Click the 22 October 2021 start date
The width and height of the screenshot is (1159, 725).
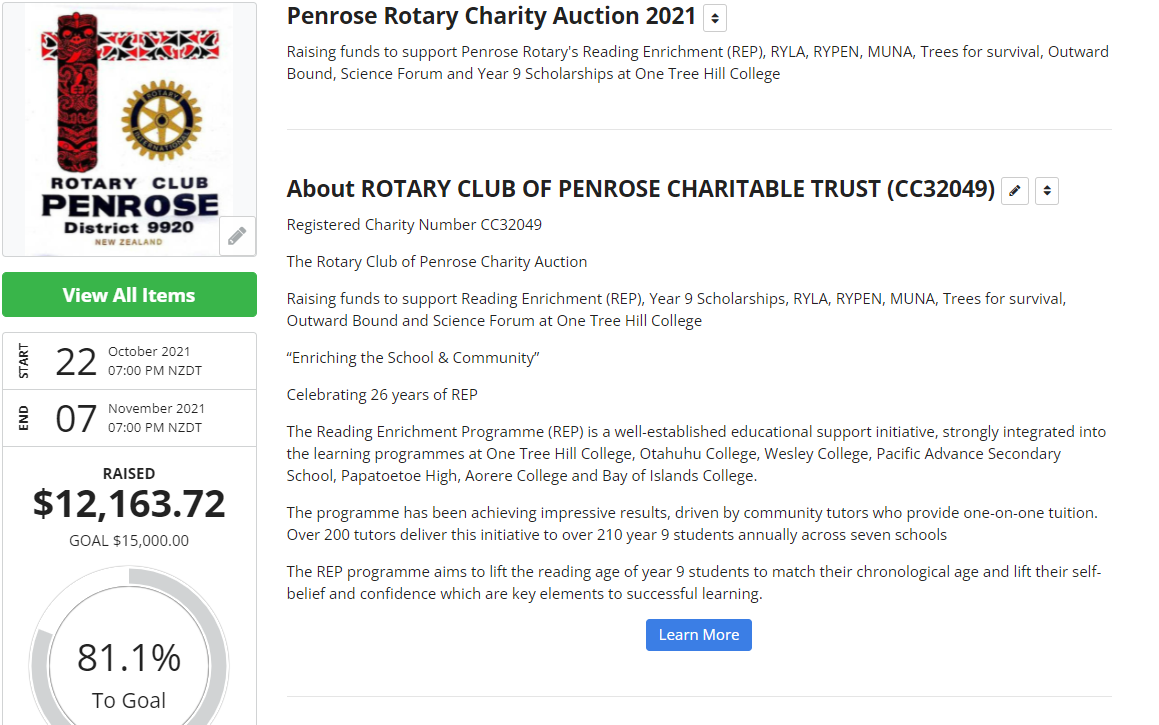click(x=129, y=361)
